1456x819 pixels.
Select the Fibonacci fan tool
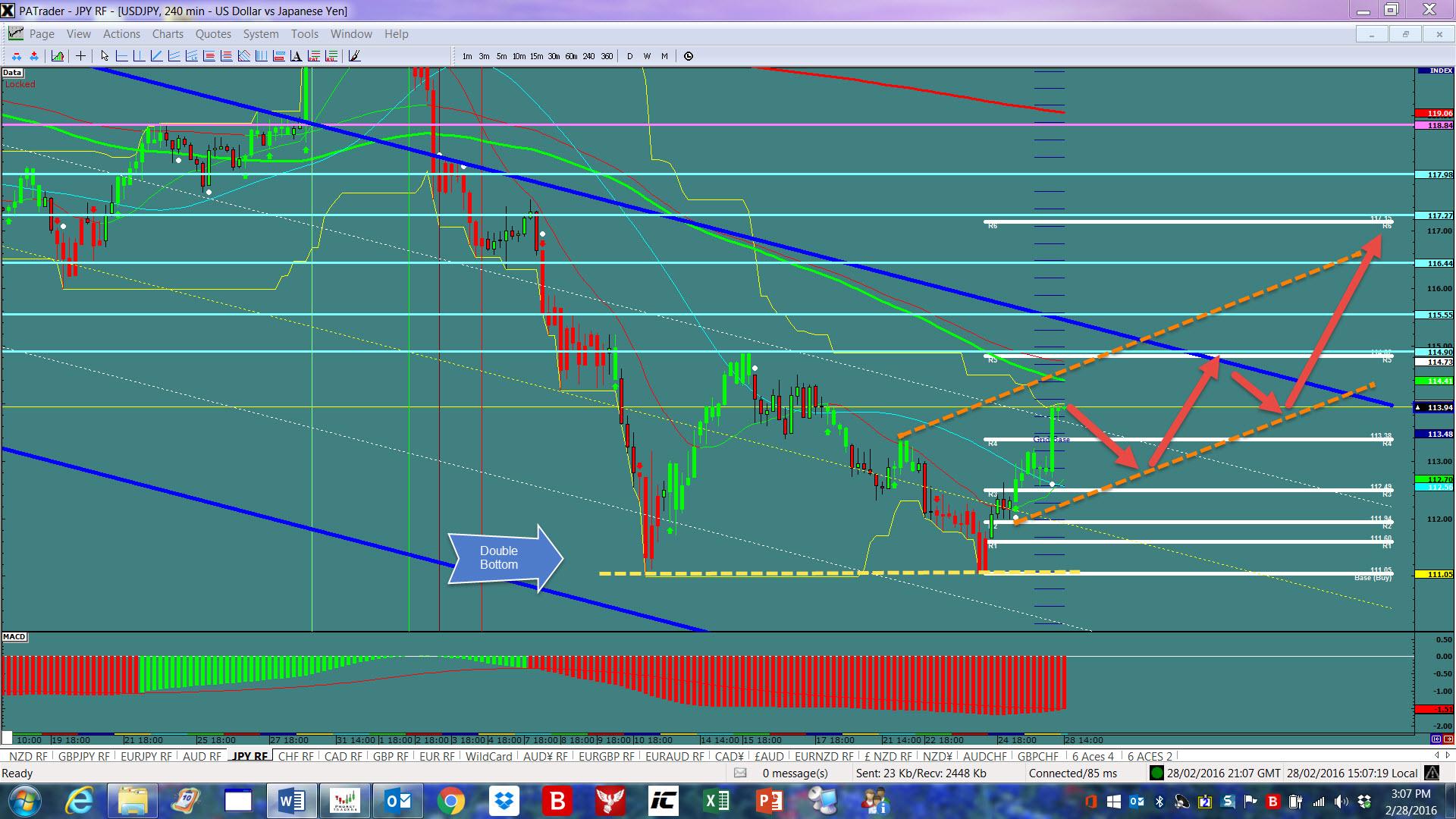coord(244,56)
